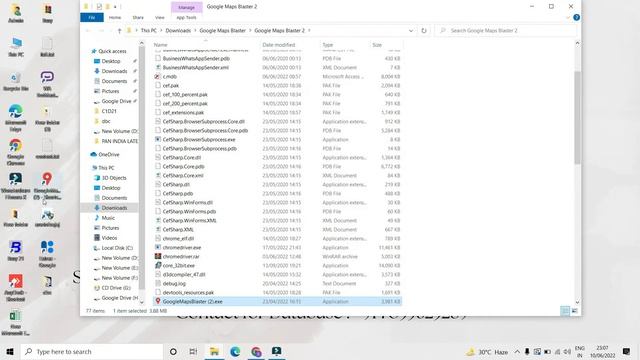Image resolution: width=640 pixels, height=360 pixels.
Task: Click 'Downloads' in the breadcrumb path
Action: [178, 31]
